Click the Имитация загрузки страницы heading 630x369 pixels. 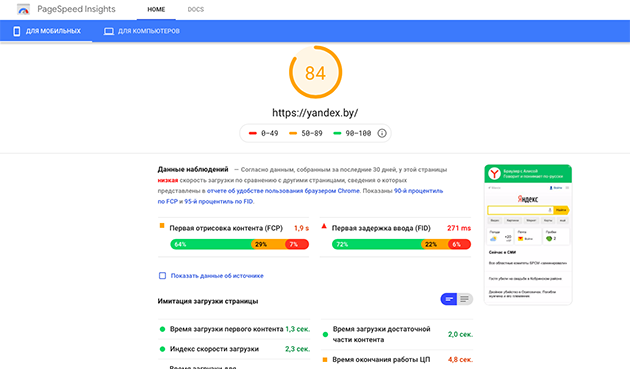208,301
